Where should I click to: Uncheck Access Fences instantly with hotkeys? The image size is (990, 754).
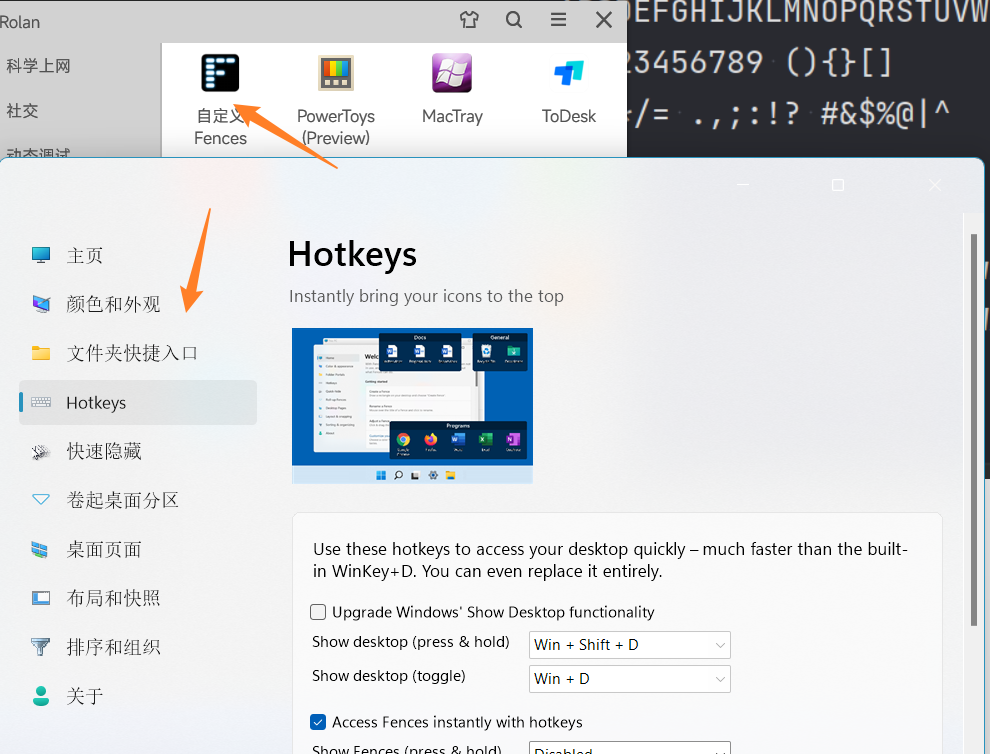tap(318, 722)
